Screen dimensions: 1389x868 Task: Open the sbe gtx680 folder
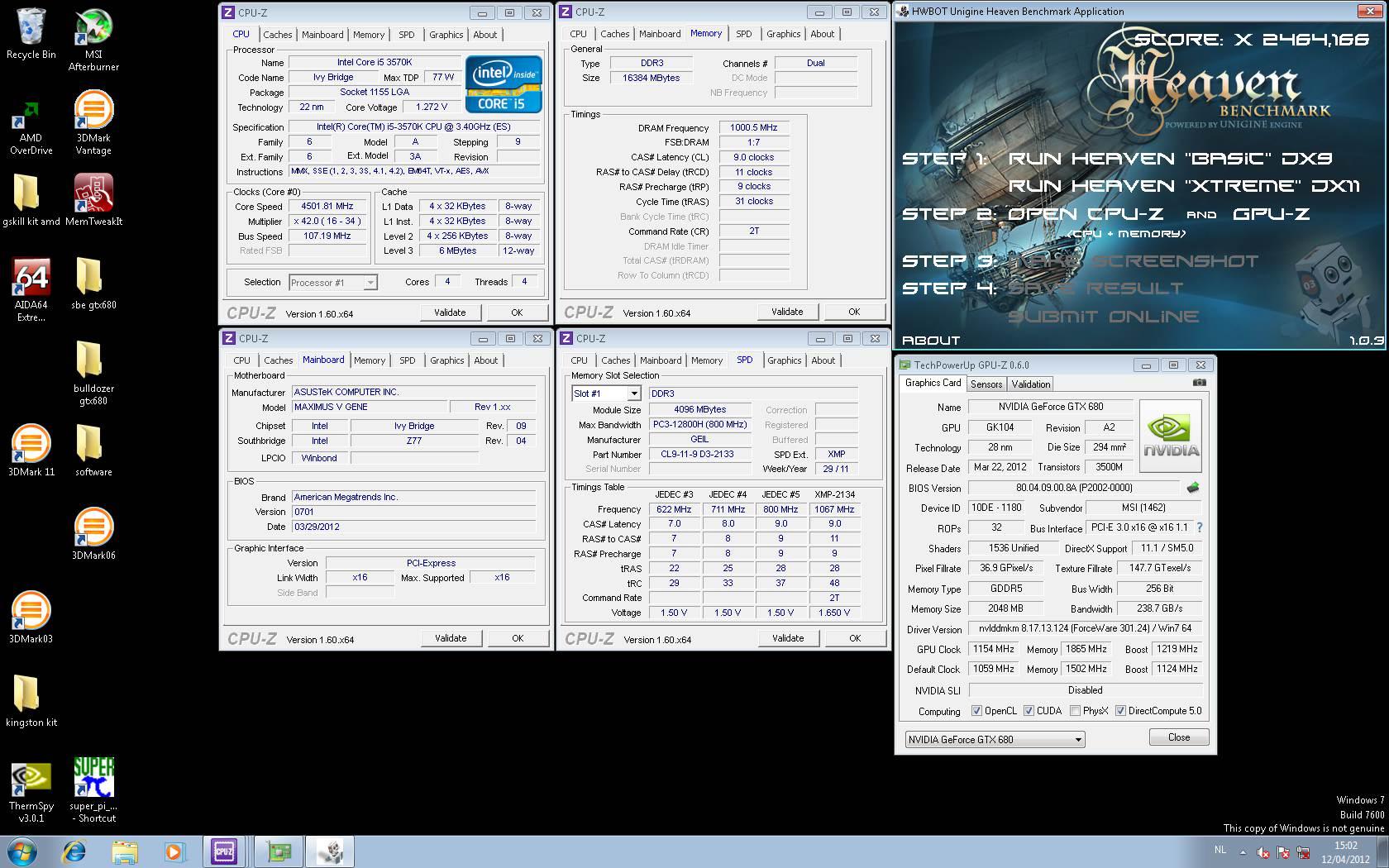93,283
